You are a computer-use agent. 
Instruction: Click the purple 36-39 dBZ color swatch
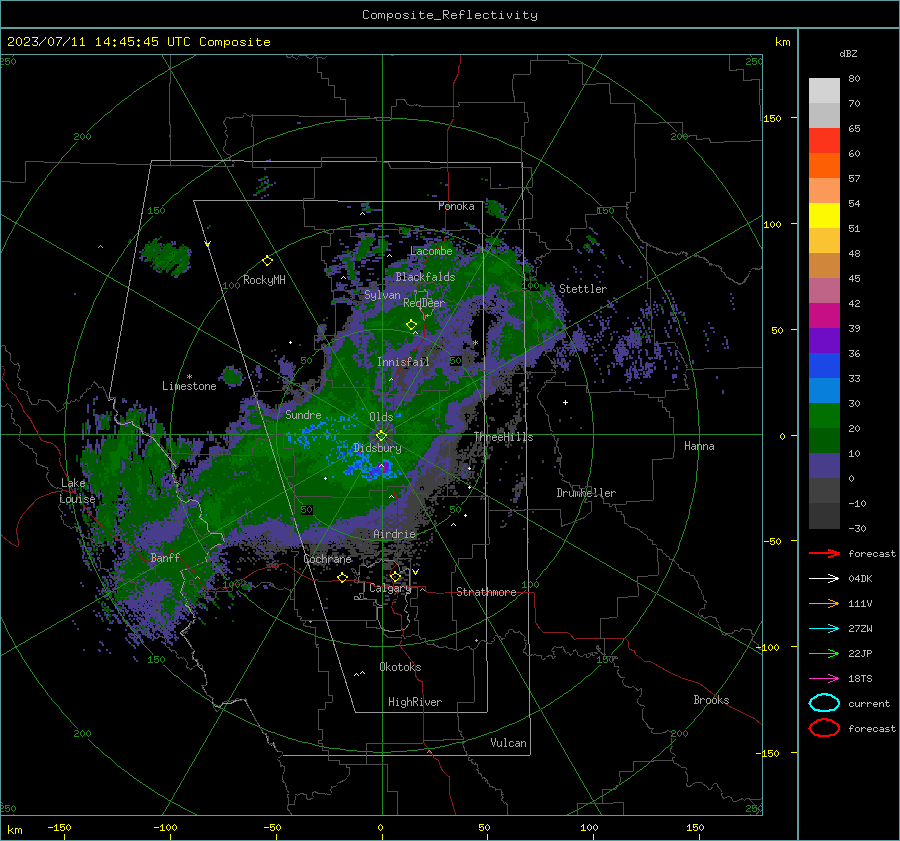(824, 341)
